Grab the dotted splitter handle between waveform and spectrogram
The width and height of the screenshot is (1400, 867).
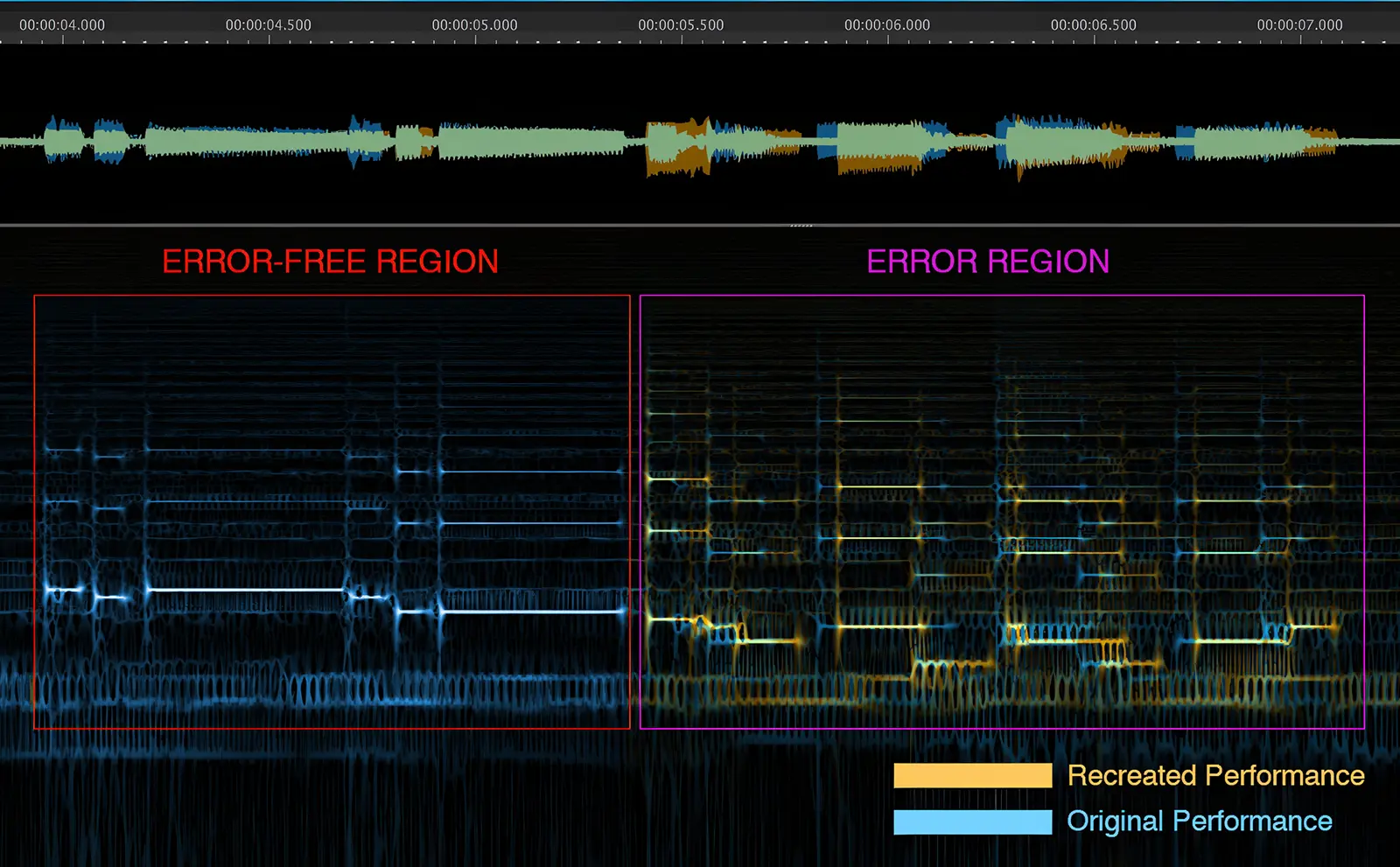coord(801,226)
